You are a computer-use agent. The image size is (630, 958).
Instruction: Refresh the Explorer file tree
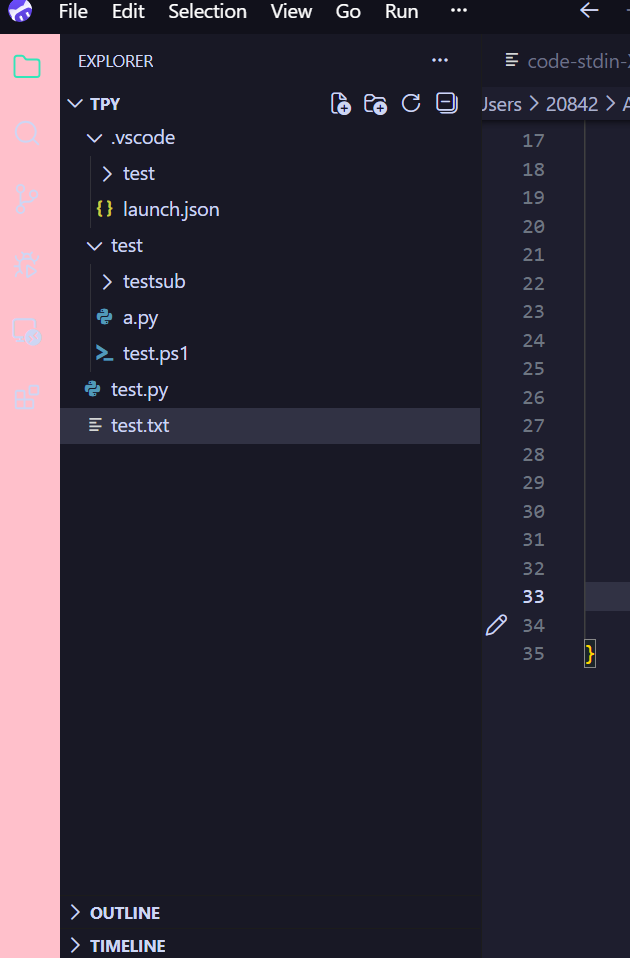click(411, 103)
